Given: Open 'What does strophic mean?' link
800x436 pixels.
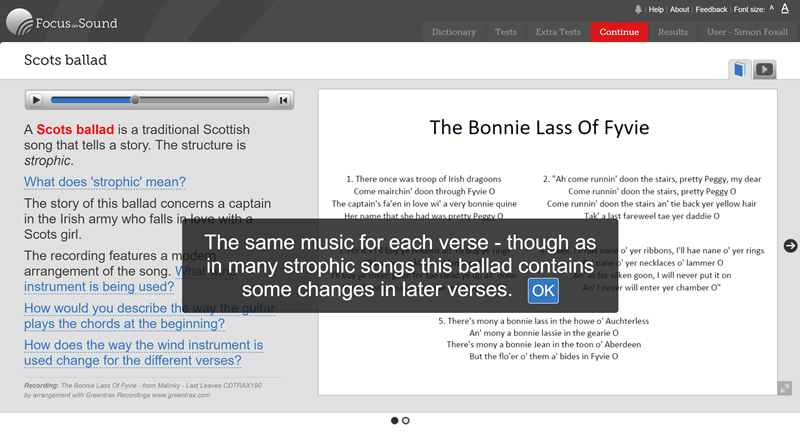Looking at the screenshot, I should tap(105, 182).
